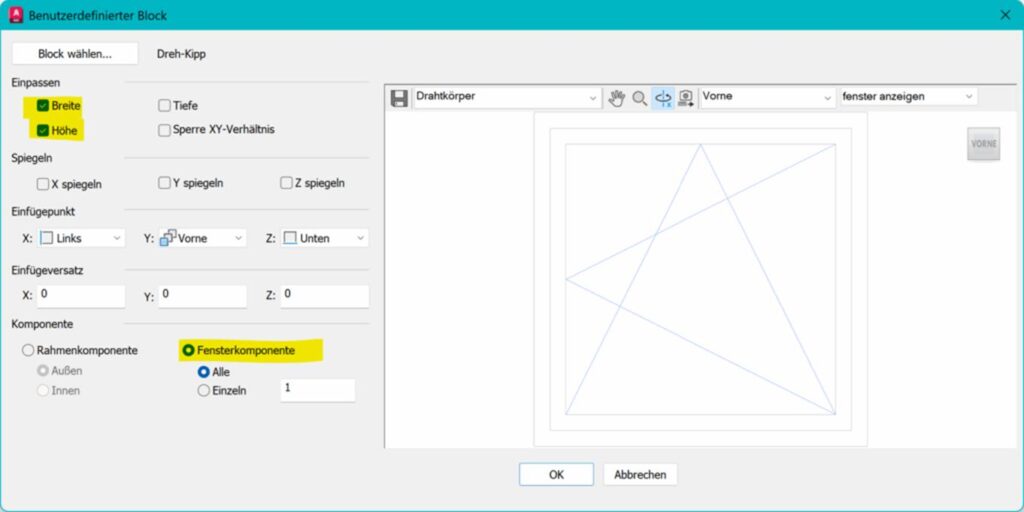Click the Einpassen section label
The height and width of the screenshot is (512, 1024).
(x=36, y=83)
